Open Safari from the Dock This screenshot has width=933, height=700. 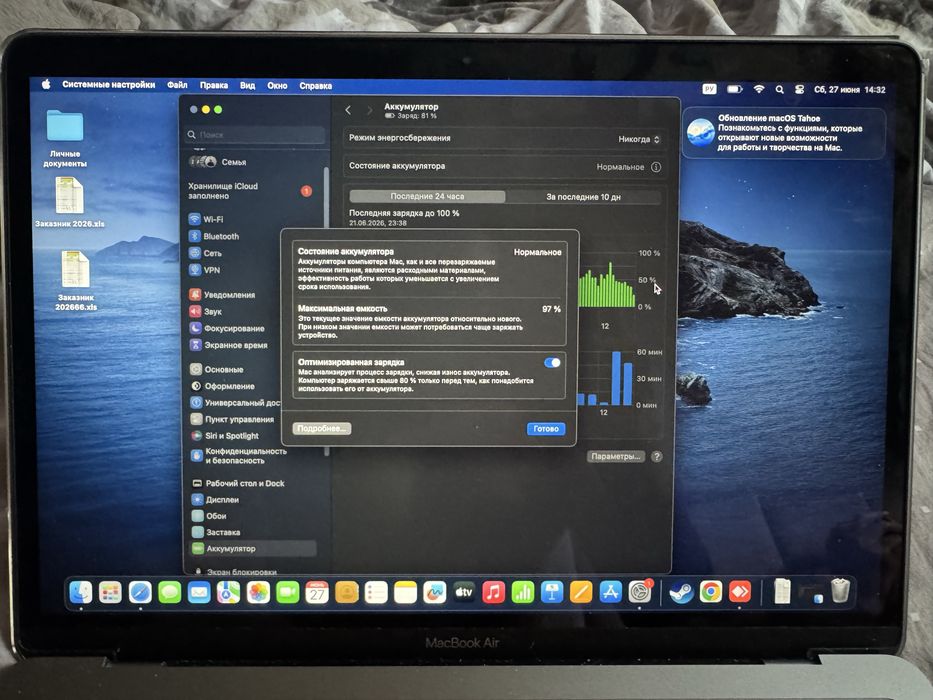click(x=140, y=592)
